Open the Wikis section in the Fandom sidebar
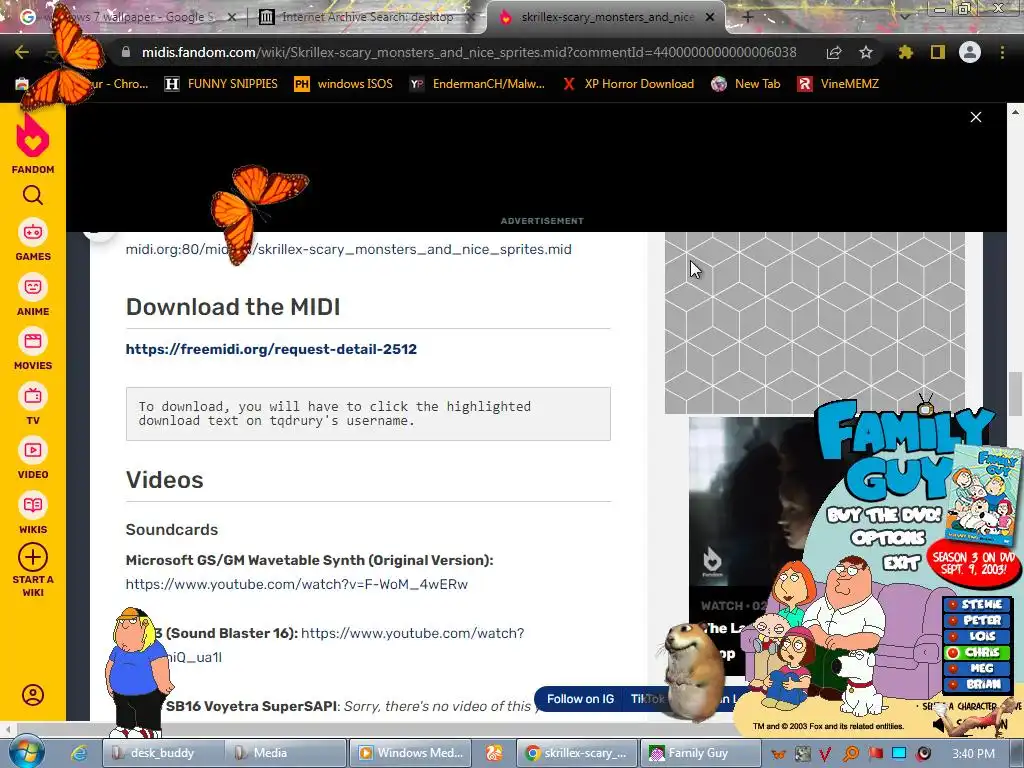This screenshot has width=1024, height=768. click(33, 513)
